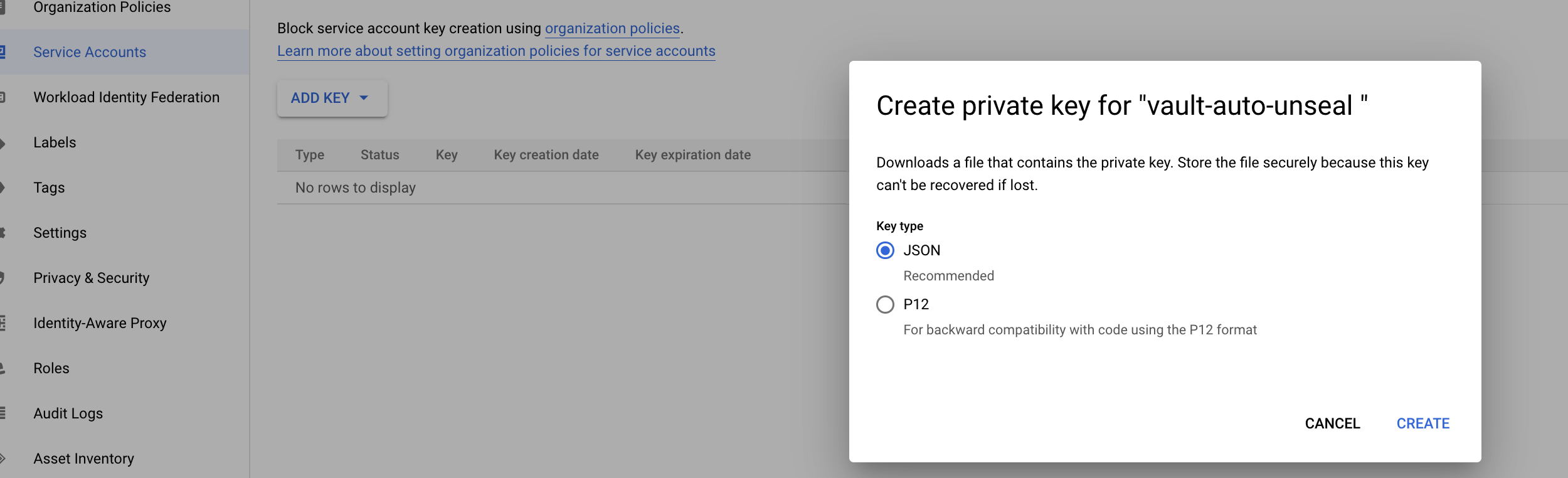Open Labels in the sidebar

(x=55, y=142)
